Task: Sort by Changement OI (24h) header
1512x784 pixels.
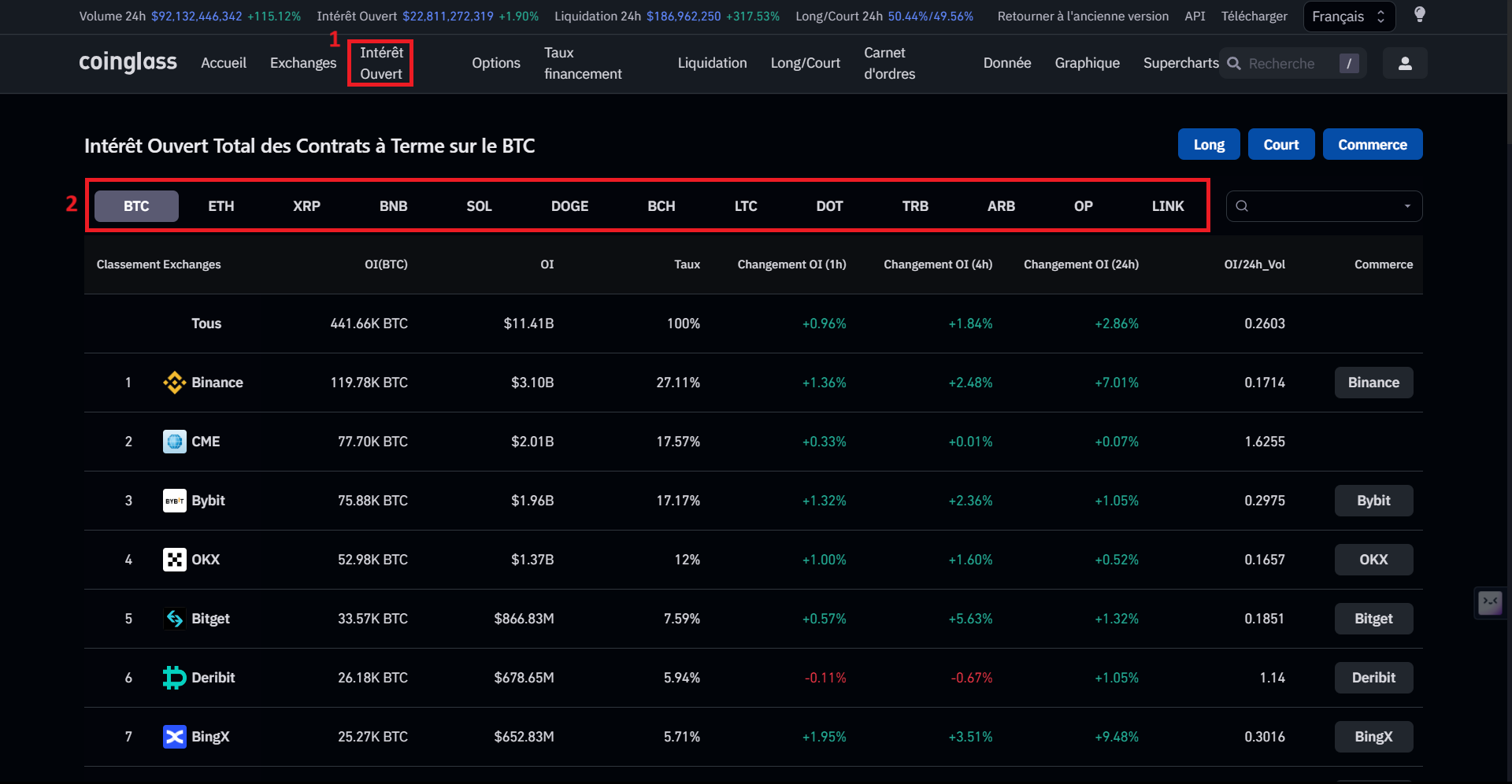Action: tap(1081, 264)
